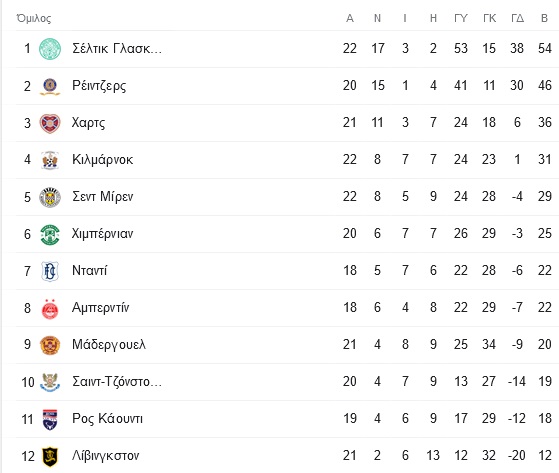559x473 pixels.
Task: Click the Rangers club crest
Action: click(50, 86)
